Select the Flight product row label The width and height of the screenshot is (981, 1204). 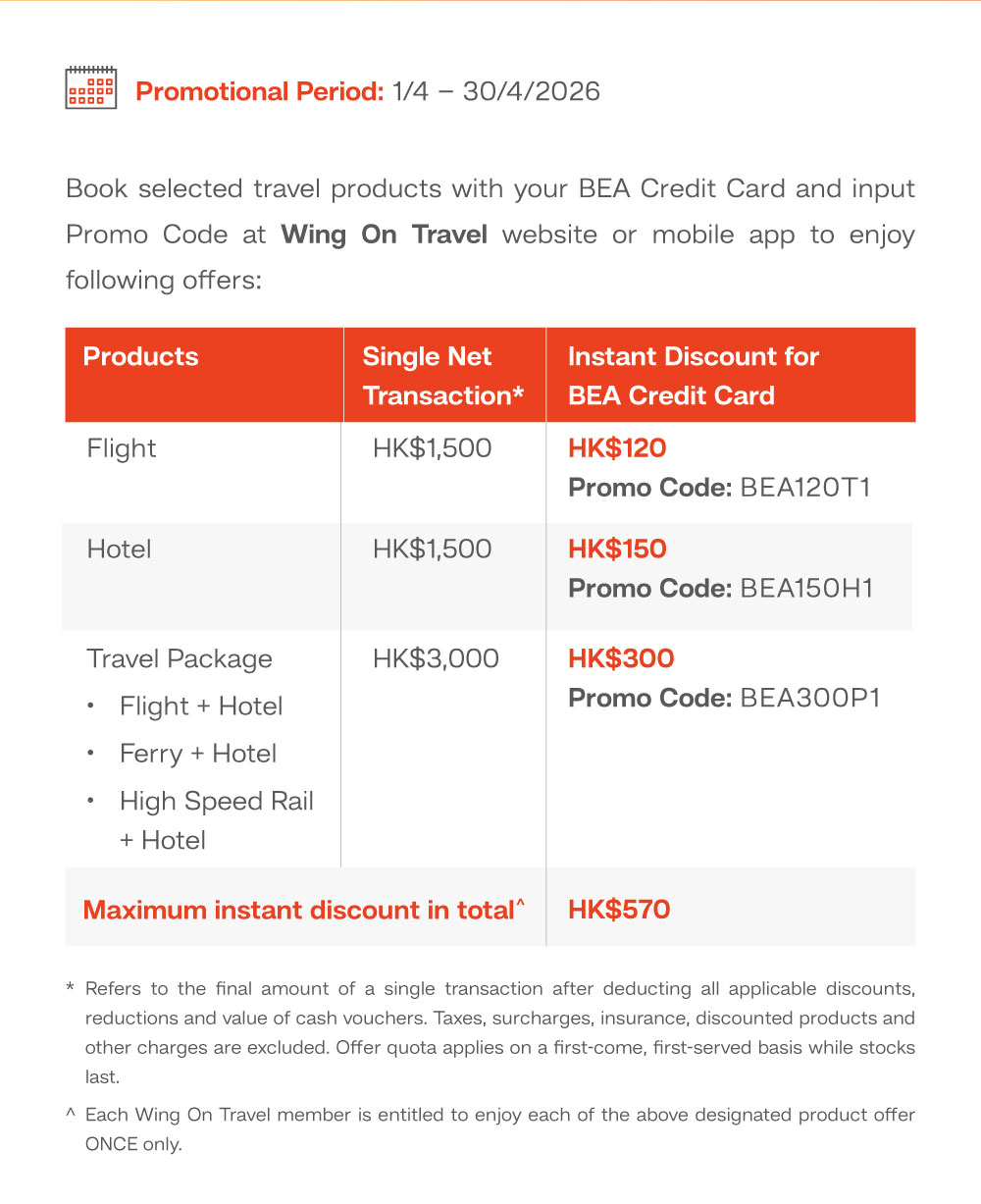point(122,448)
